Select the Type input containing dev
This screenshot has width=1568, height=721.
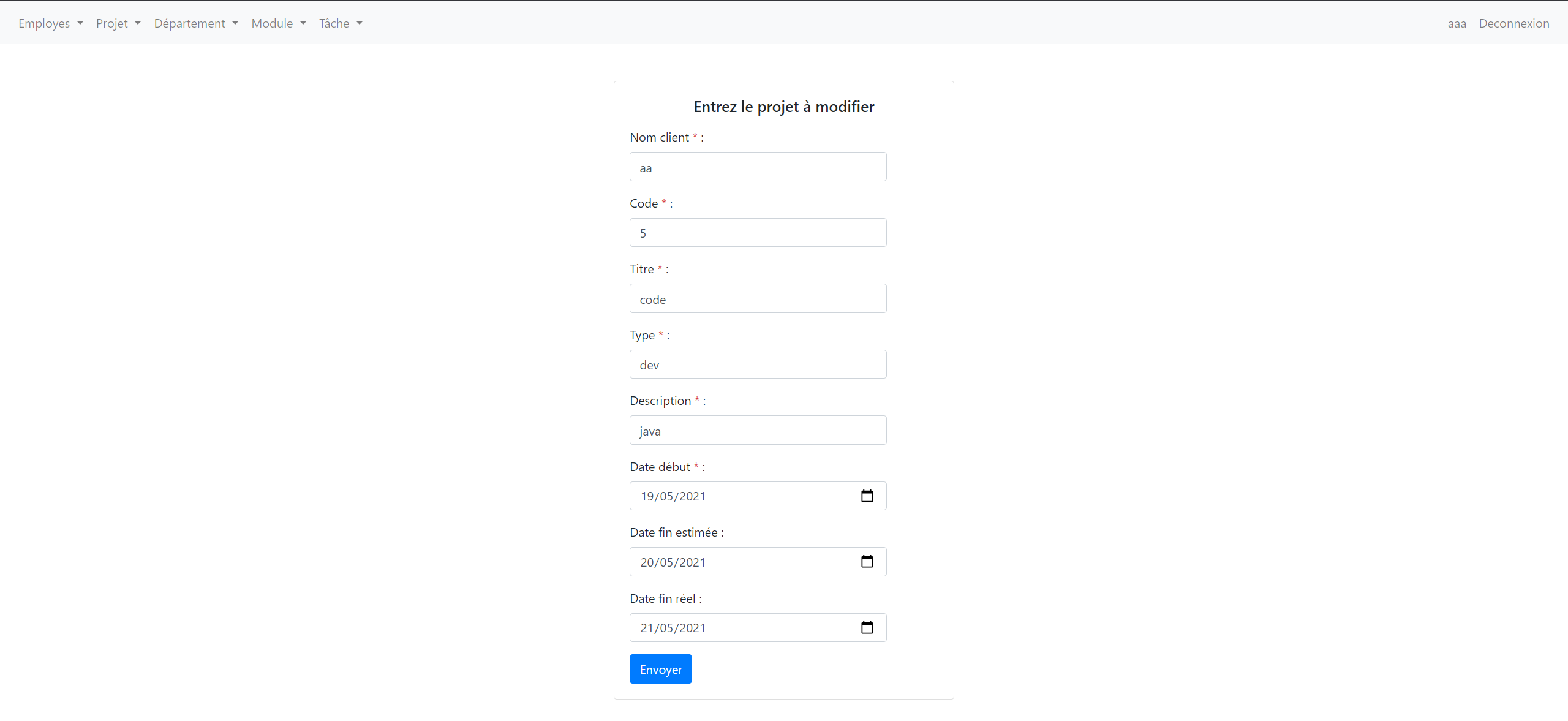pyautogui.click(x=758, y=364)
